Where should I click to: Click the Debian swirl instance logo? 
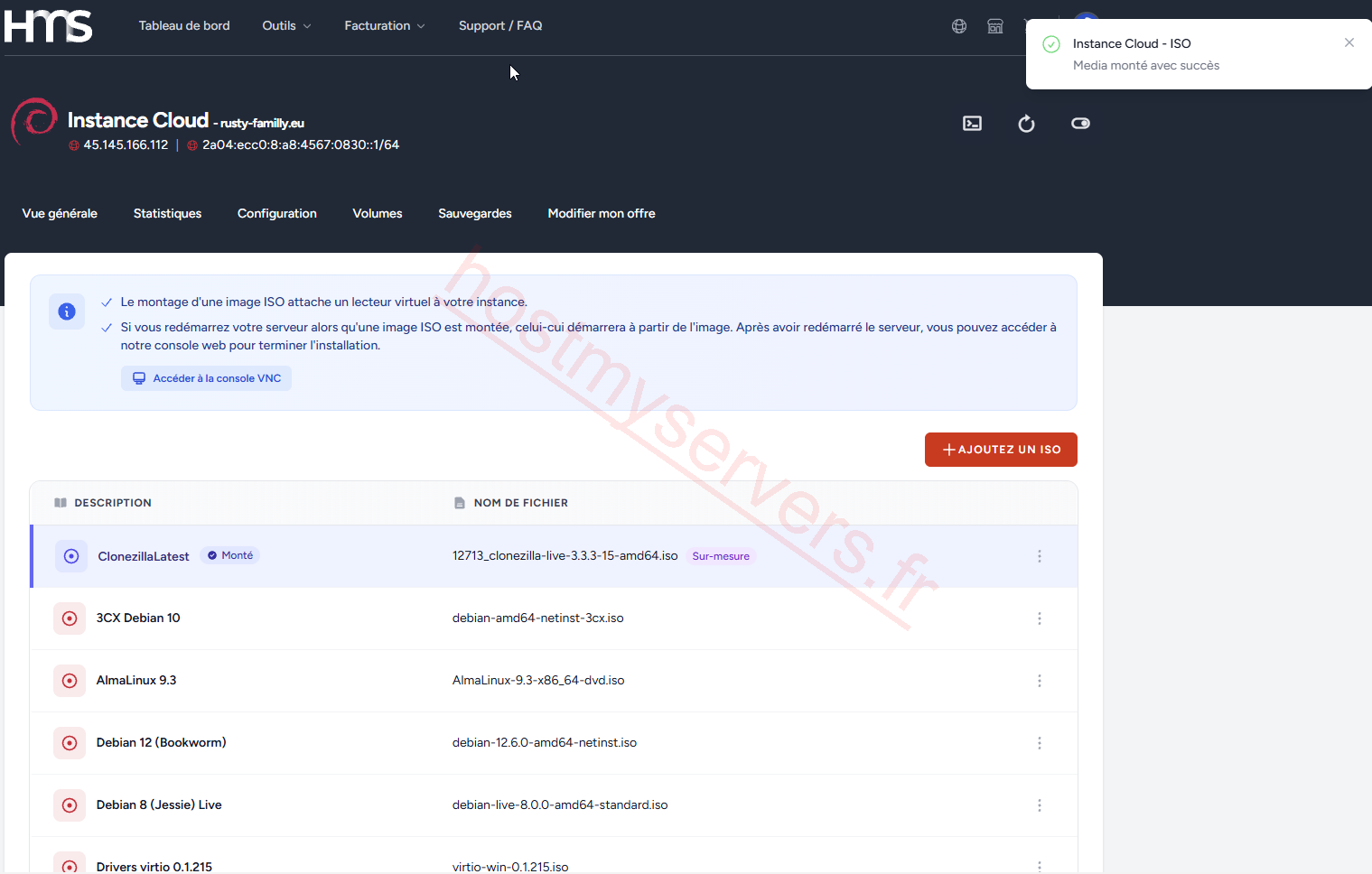pos(34,122)
